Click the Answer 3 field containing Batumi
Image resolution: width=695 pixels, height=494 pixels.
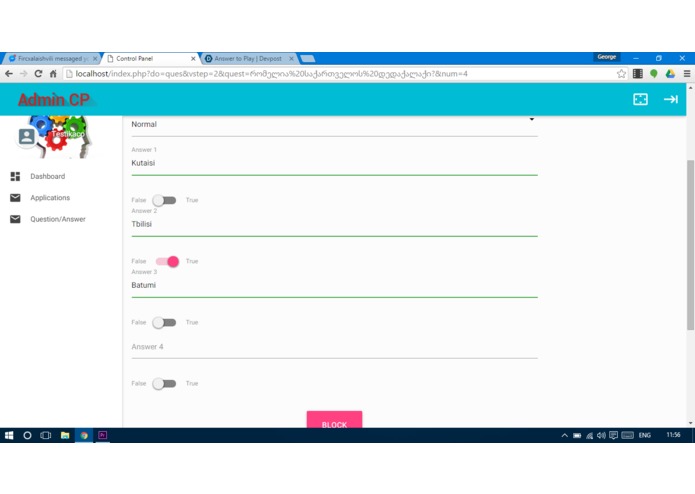pos(334,286)
